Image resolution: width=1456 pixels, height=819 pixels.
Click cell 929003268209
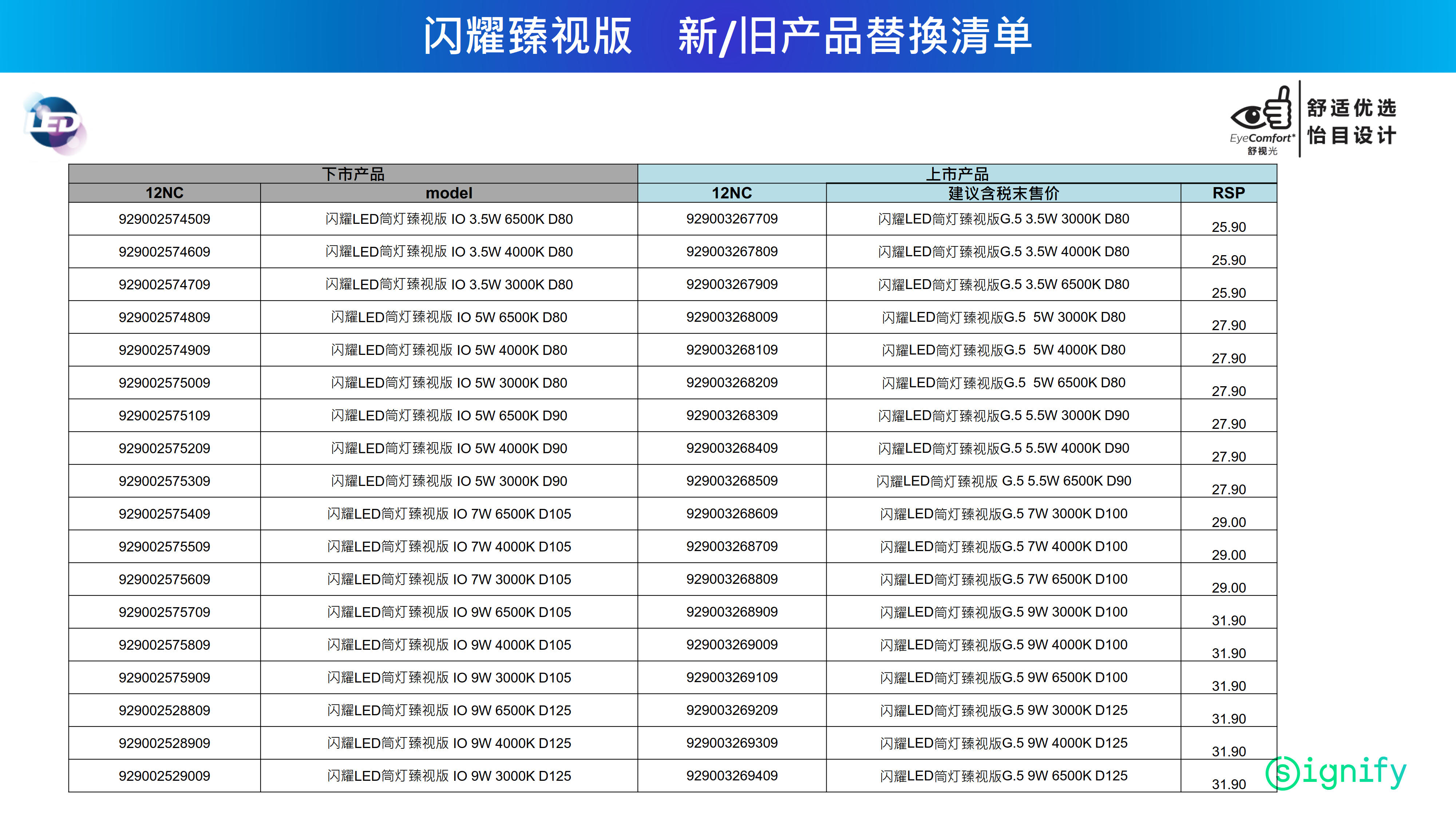coord(732,383)
